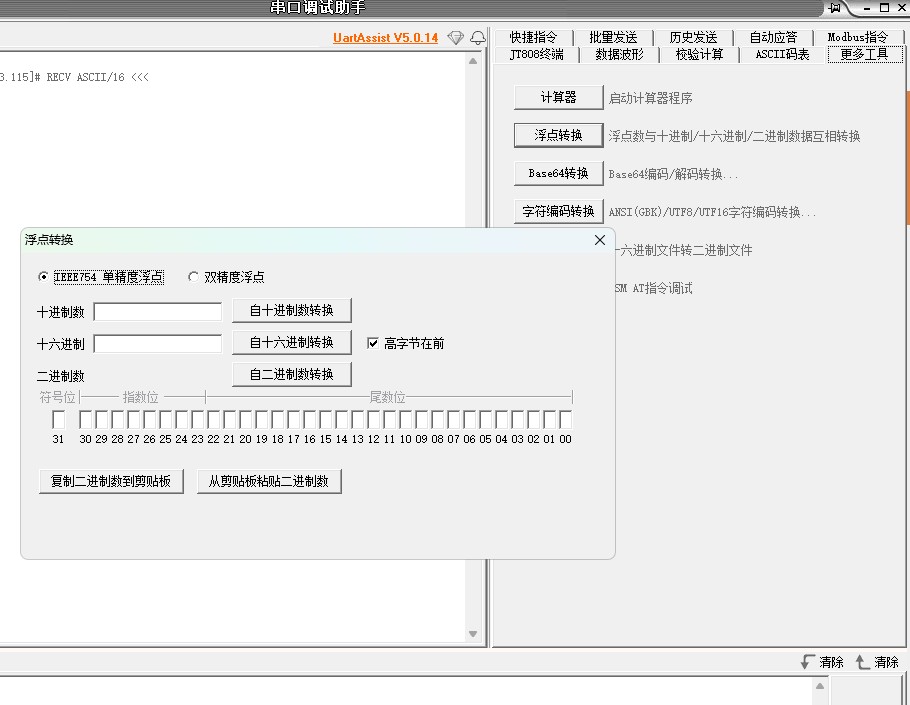Open 字符编码转换 tool
The height and width of the screenshot is (705, 910).
pyautogui.click(x=558, y=211)
